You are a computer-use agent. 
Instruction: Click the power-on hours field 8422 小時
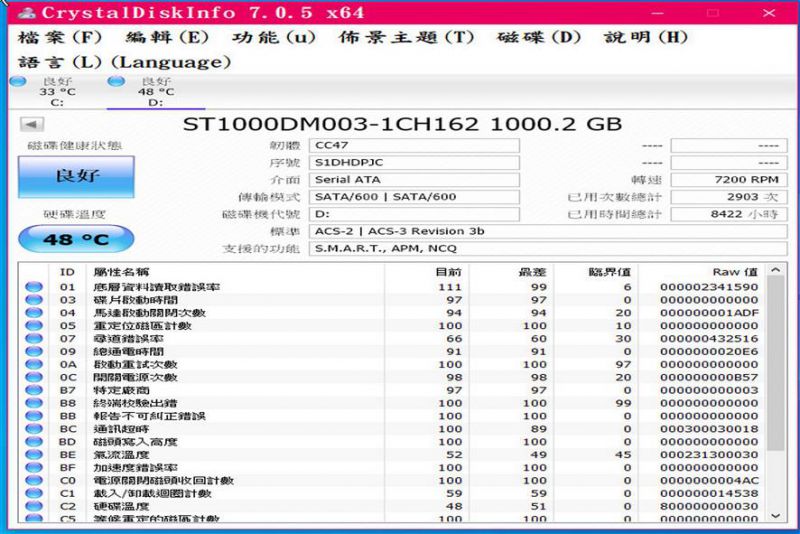[729, 214]
